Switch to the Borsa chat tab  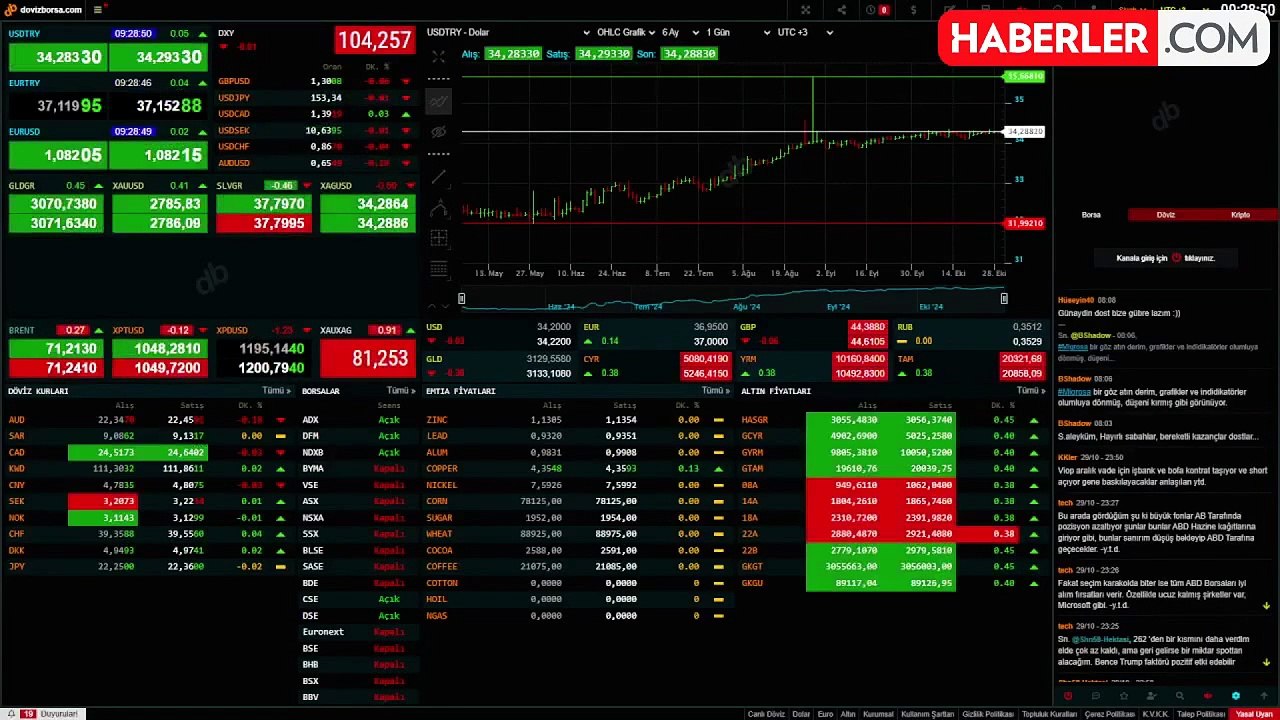tap(1091, 215)
